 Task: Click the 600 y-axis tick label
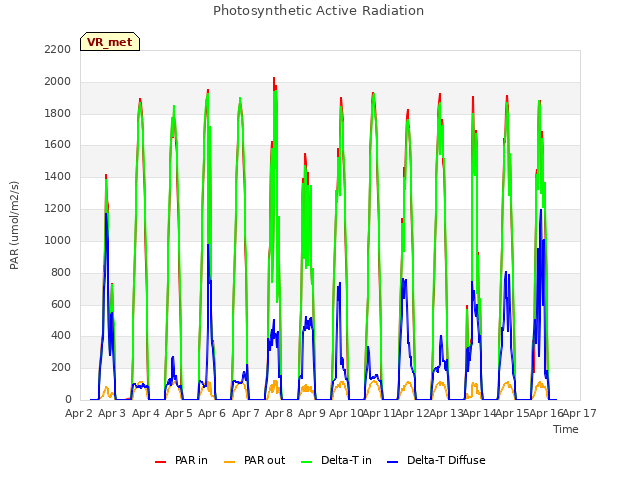tap(61, 304)
